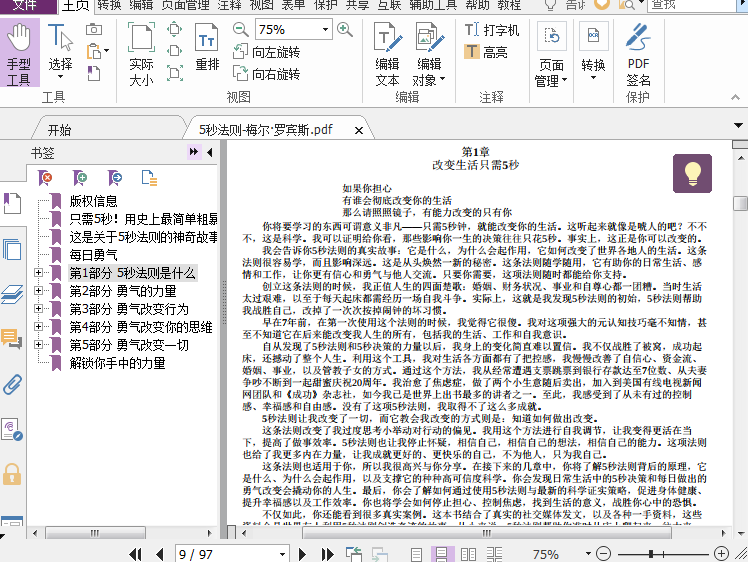Switch to the 开始 document tab
This screenshot has width=748, height=562.
59,130
